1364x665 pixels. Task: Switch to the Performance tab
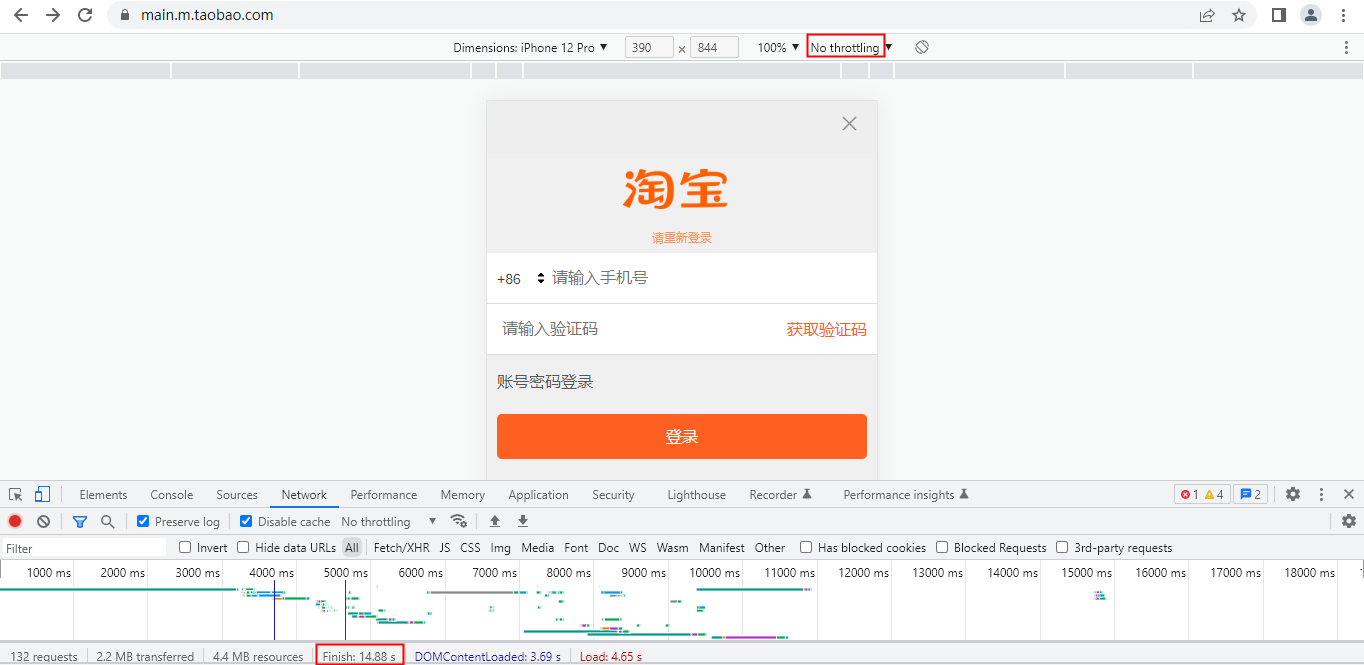click(x=384, y=494)
